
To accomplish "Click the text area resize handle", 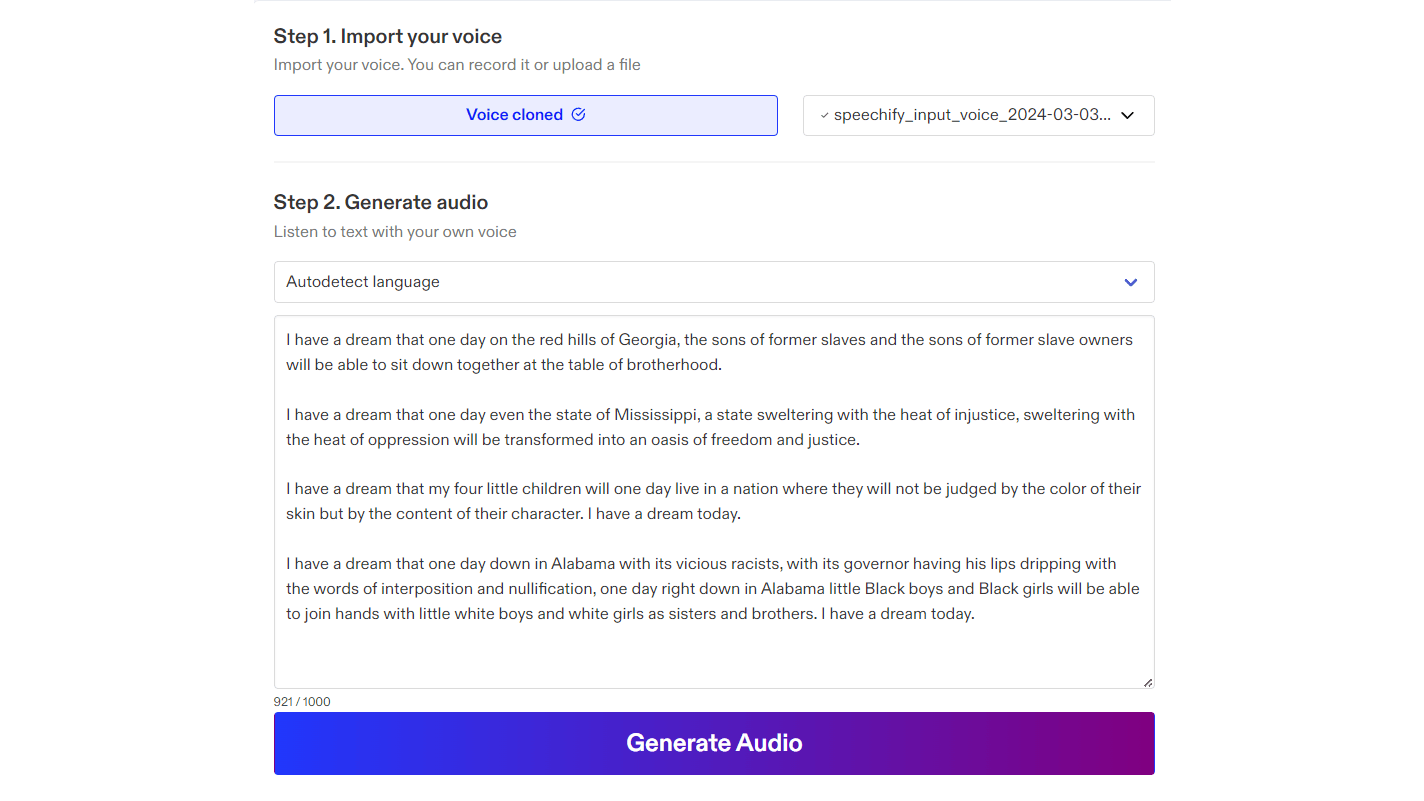I will coord(1147,682).
